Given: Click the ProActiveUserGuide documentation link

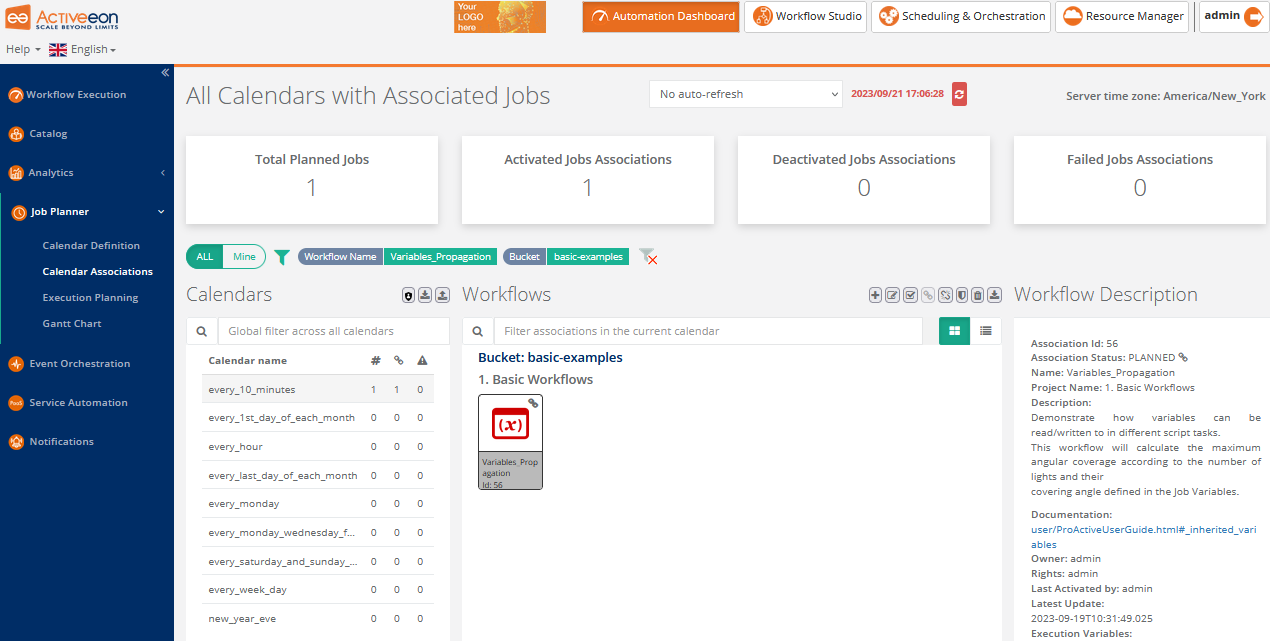Looking at the screenshot, I should click(x=1146, y=536).
